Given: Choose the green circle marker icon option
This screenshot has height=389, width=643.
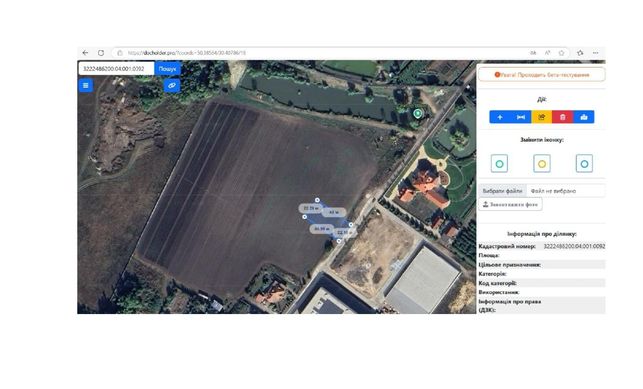Looking at the screenshot, I should coord(499,164).
